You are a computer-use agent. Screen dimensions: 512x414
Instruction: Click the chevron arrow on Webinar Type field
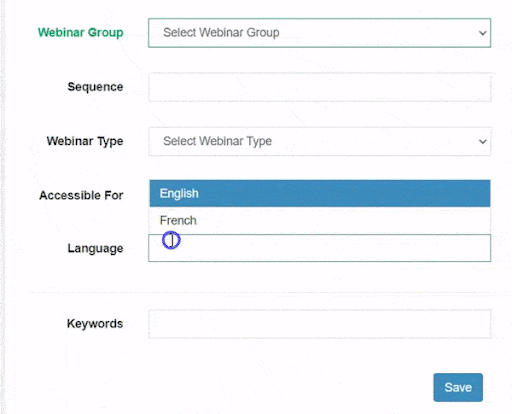point(482,142)
